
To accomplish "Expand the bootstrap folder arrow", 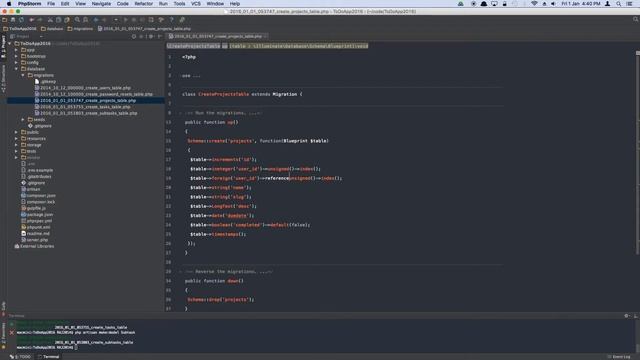I will (16, 56).
